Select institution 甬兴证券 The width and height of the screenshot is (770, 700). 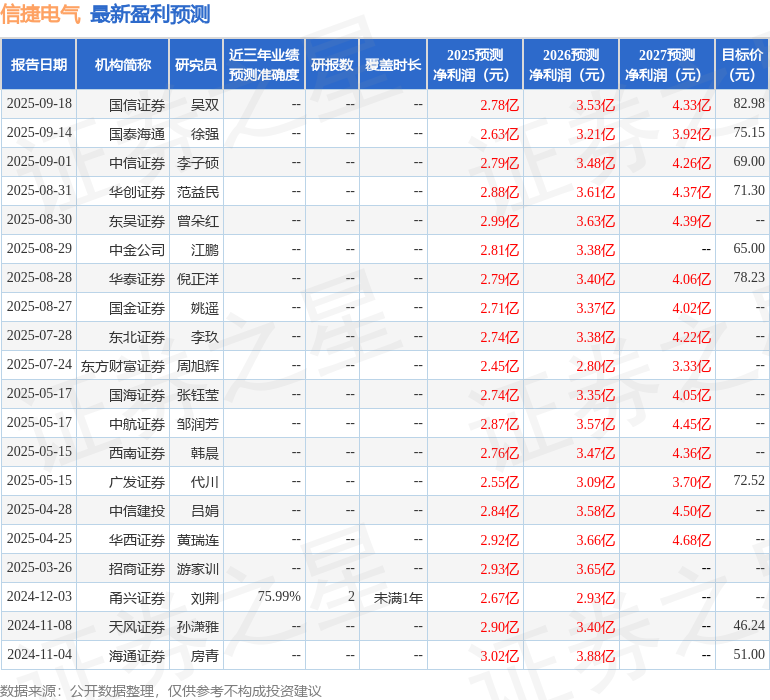point(137,598)
